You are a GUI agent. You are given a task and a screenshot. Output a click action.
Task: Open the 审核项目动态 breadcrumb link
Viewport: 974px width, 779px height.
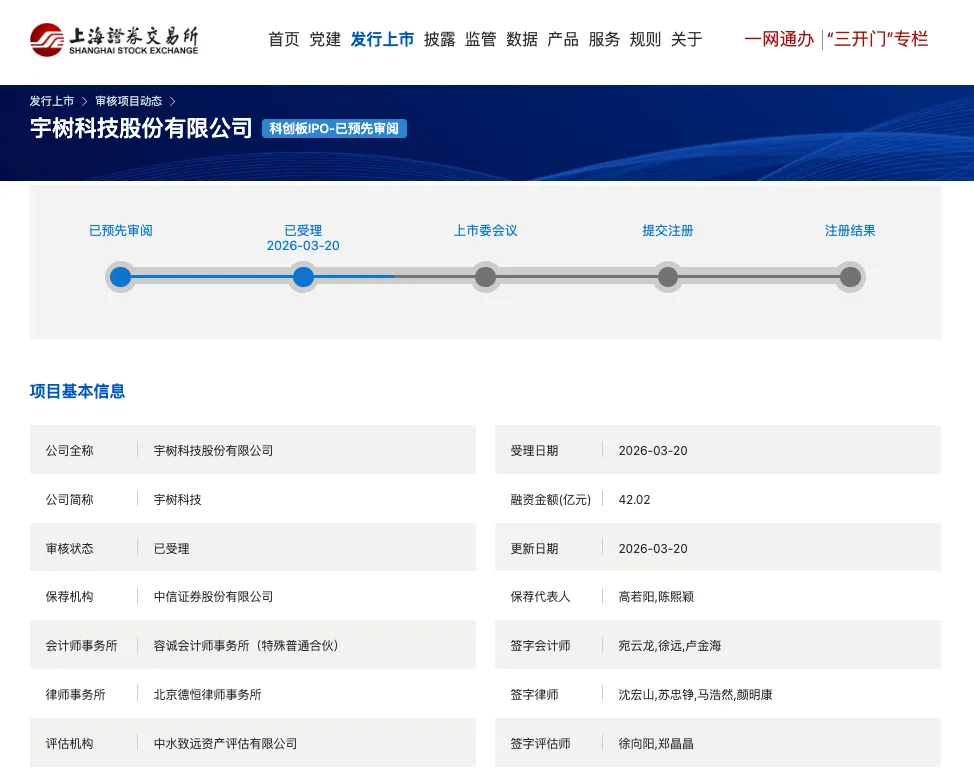click(x=130, y=100)
